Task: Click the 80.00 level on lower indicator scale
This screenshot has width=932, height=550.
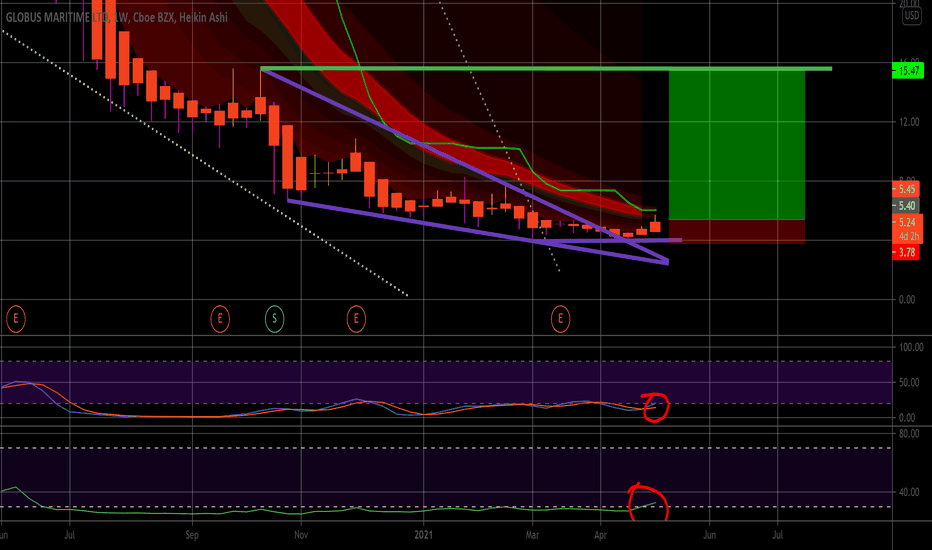Action: [x=909, y=433]
